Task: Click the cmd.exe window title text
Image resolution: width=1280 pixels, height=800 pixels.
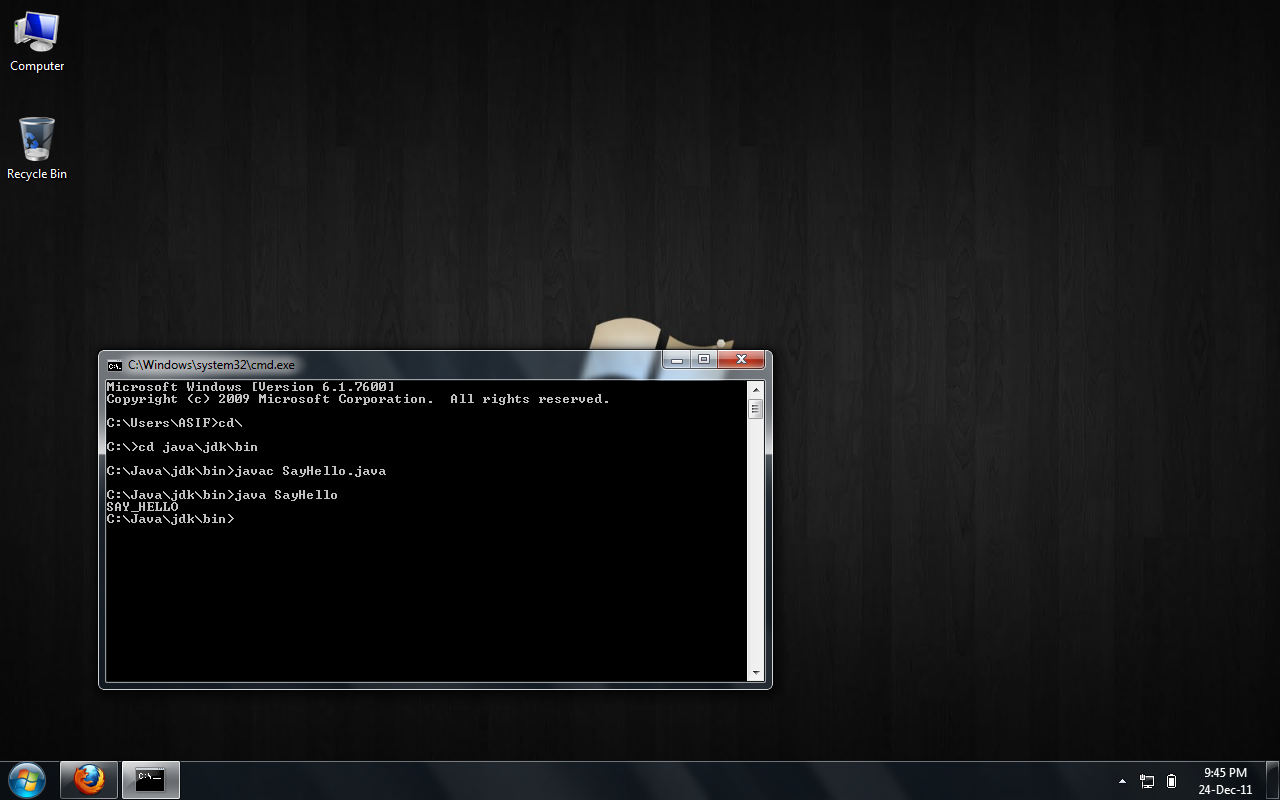Action: coord(211,365)
